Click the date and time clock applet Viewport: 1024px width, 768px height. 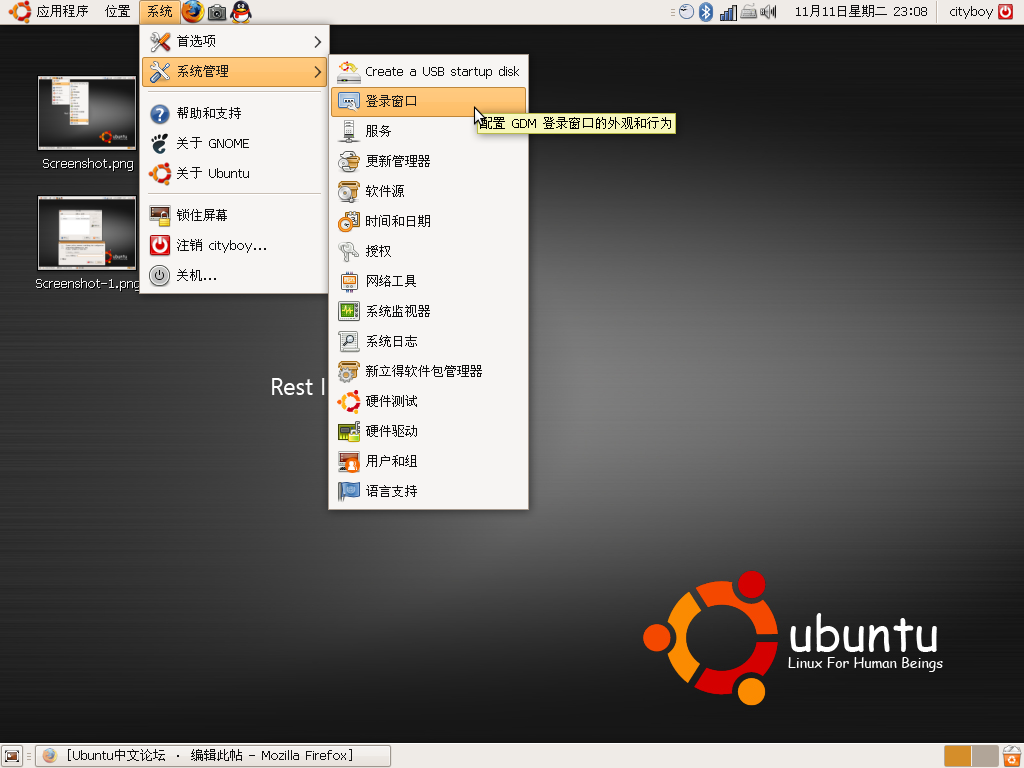861,12
